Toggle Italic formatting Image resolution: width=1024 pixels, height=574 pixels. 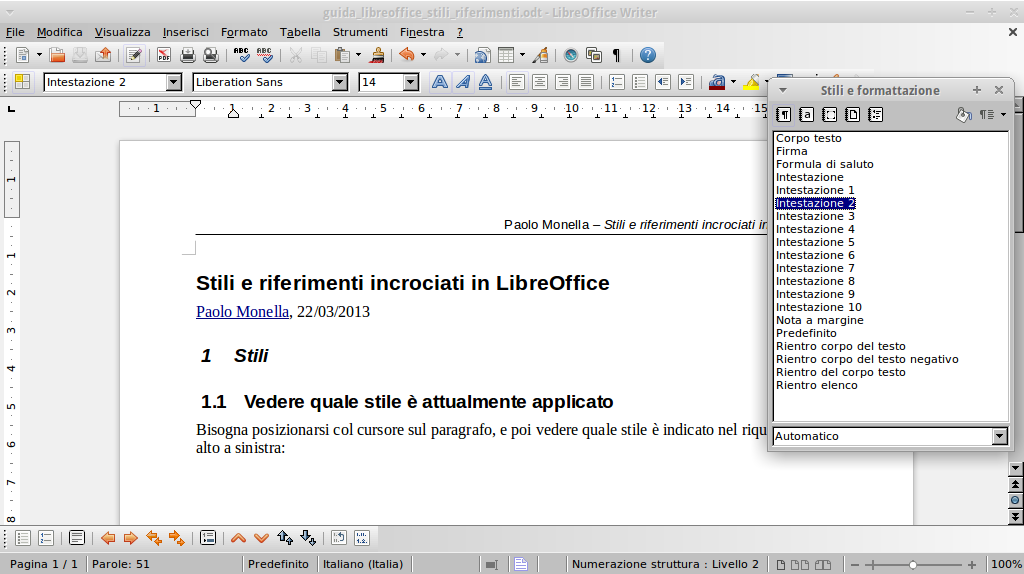point(463,82)
